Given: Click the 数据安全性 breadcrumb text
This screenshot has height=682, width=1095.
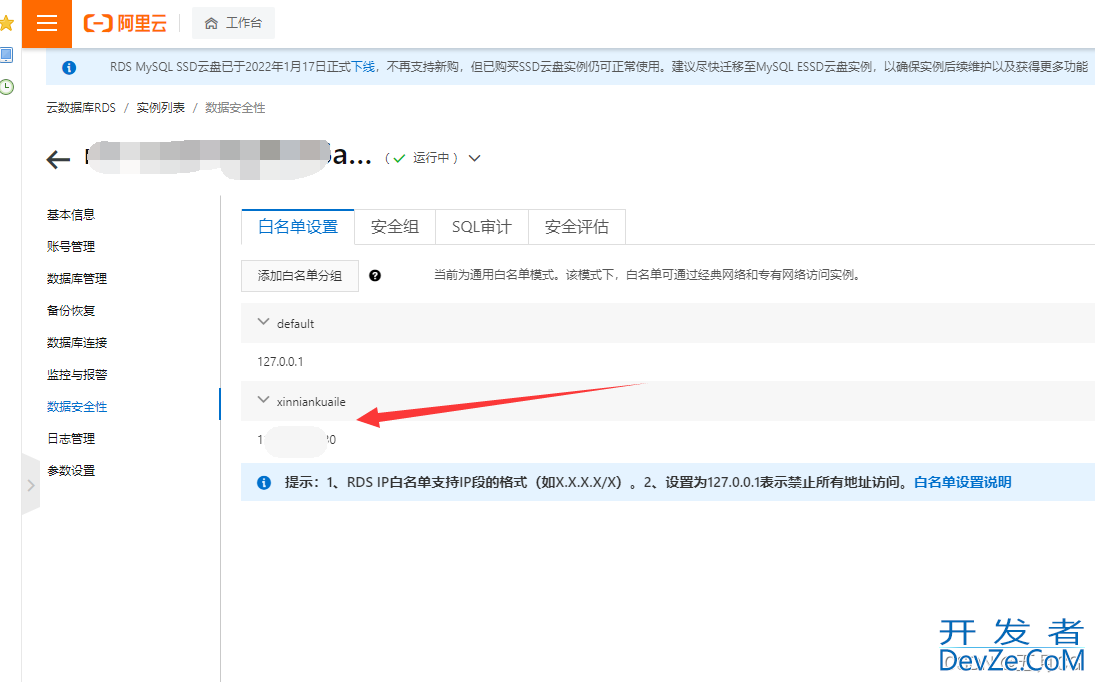Looking at the screenshot, I should point(235,108).
